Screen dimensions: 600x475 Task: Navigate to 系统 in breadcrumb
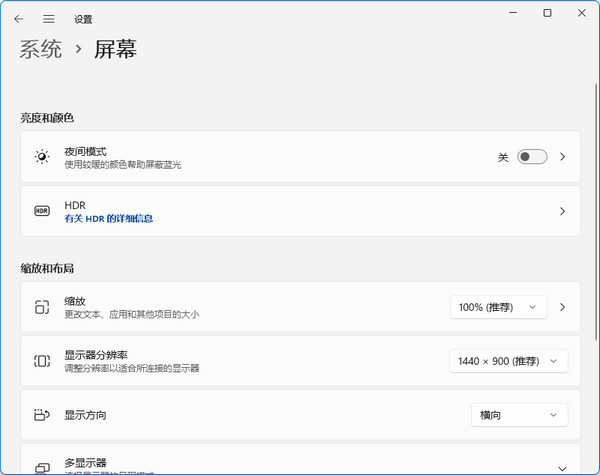41,49
